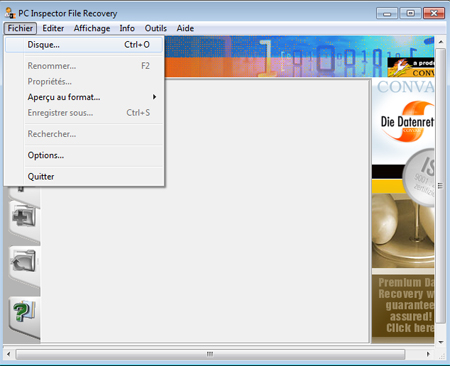450x366 pixels.
Task: Choose Options... in the Fichier menu
Action: pyautogui.click(x=84, y=155)
